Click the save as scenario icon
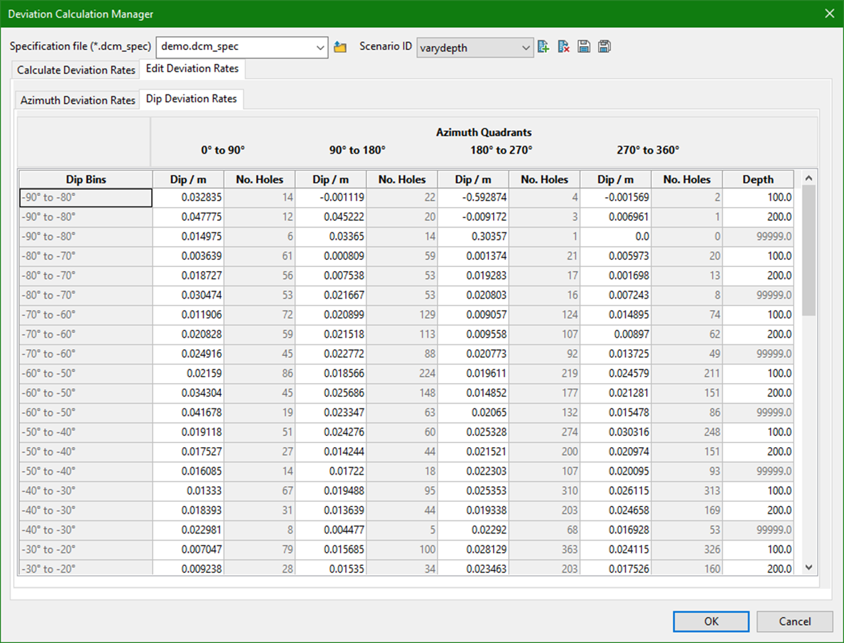The width and height of the screenshot is (844, 643). tap(604, 47)
